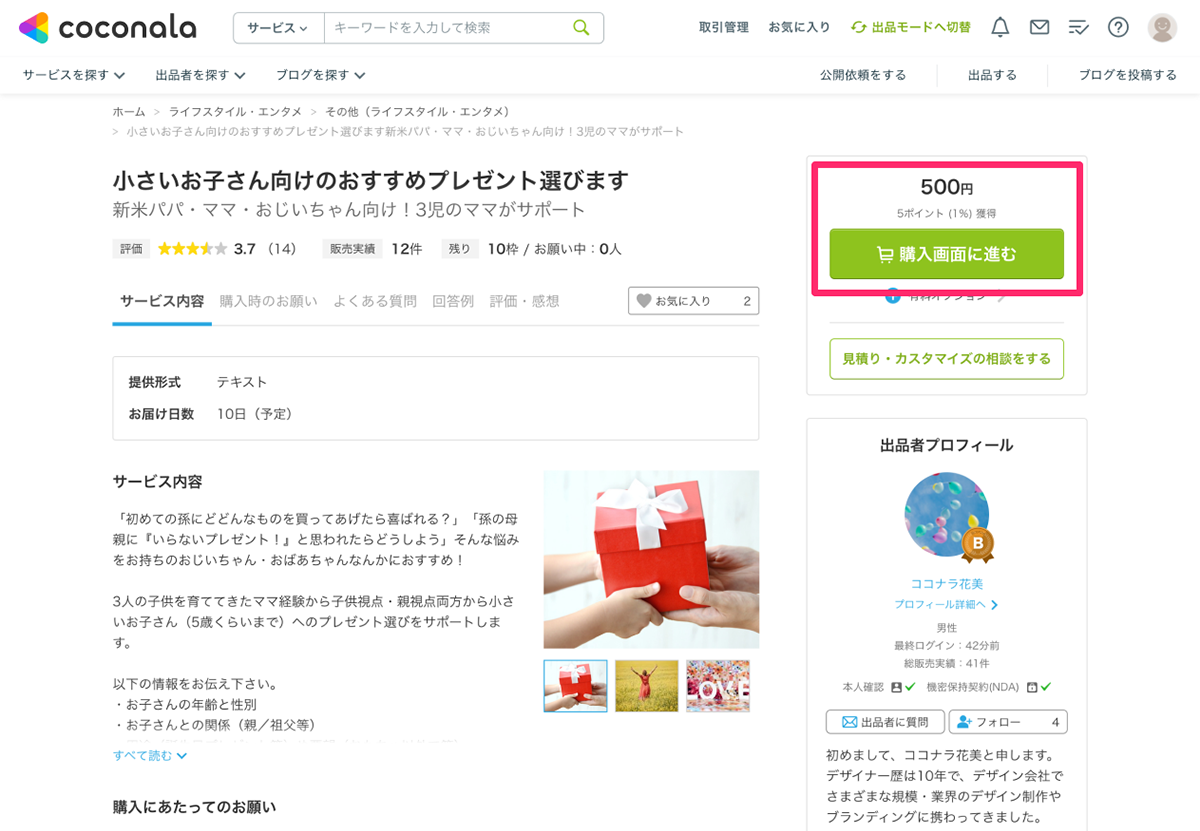Select the LOVE image thumbnail
Viewport: 1200px width, 831px height.
(x=718, y=686)
